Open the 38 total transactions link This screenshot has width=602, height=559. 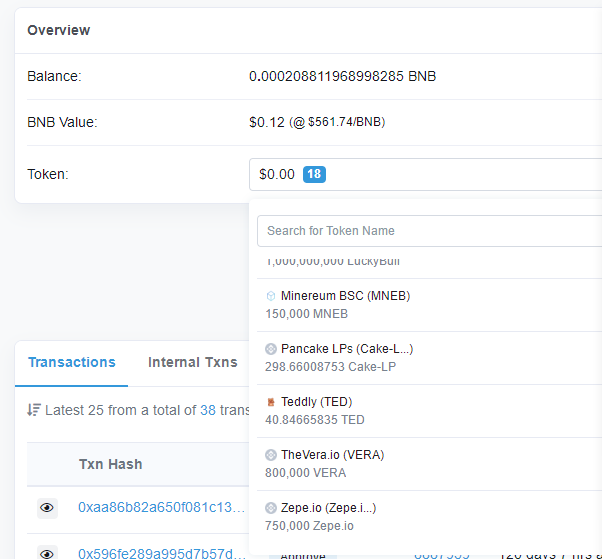(x=208, y=410)
